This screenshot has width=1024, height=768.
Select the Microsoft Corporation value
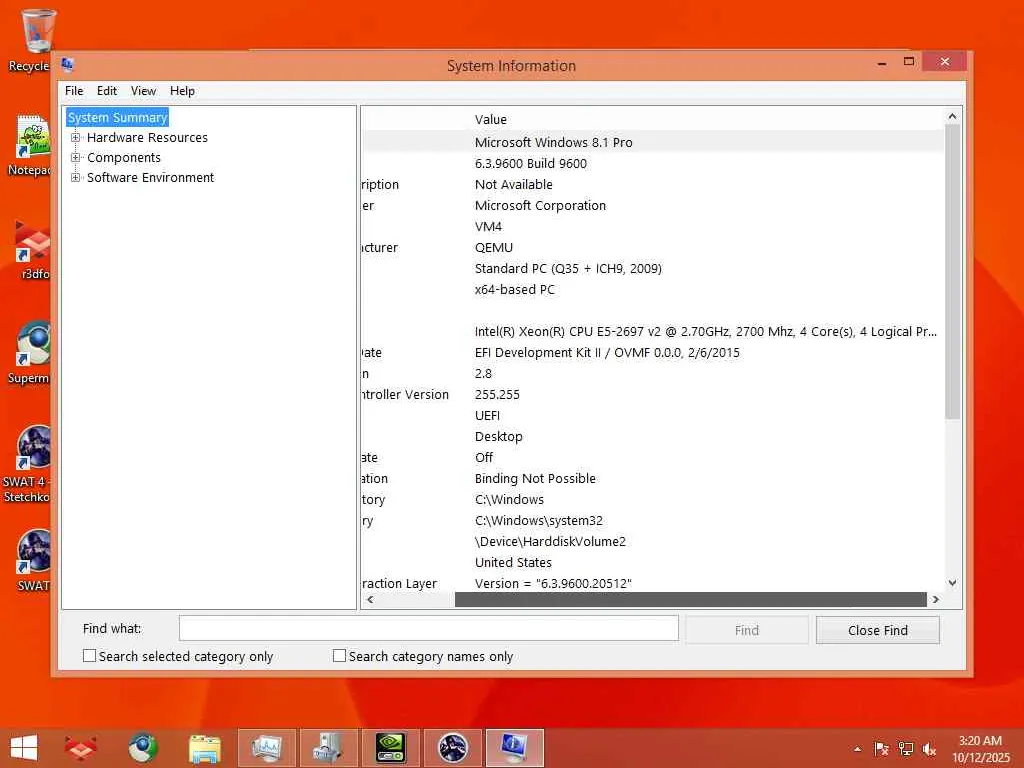[540, 206]
